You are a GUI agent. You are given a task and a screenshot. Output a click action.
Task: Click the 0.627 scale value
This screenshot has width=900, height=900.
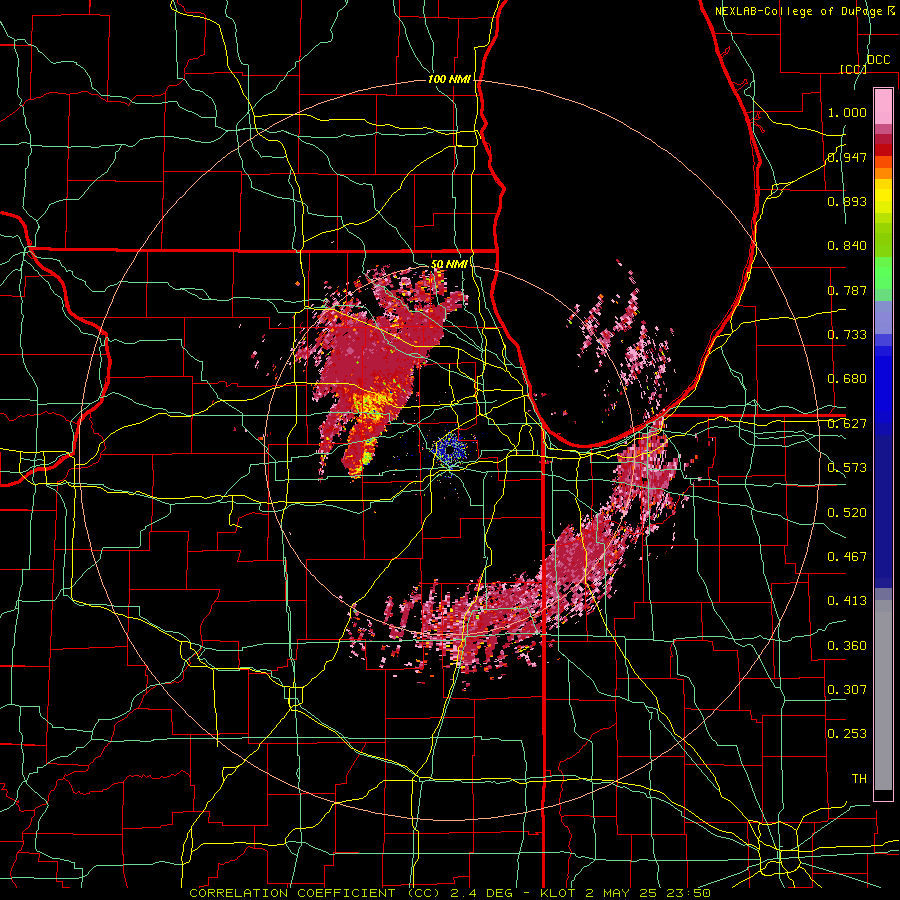point(847,424)
